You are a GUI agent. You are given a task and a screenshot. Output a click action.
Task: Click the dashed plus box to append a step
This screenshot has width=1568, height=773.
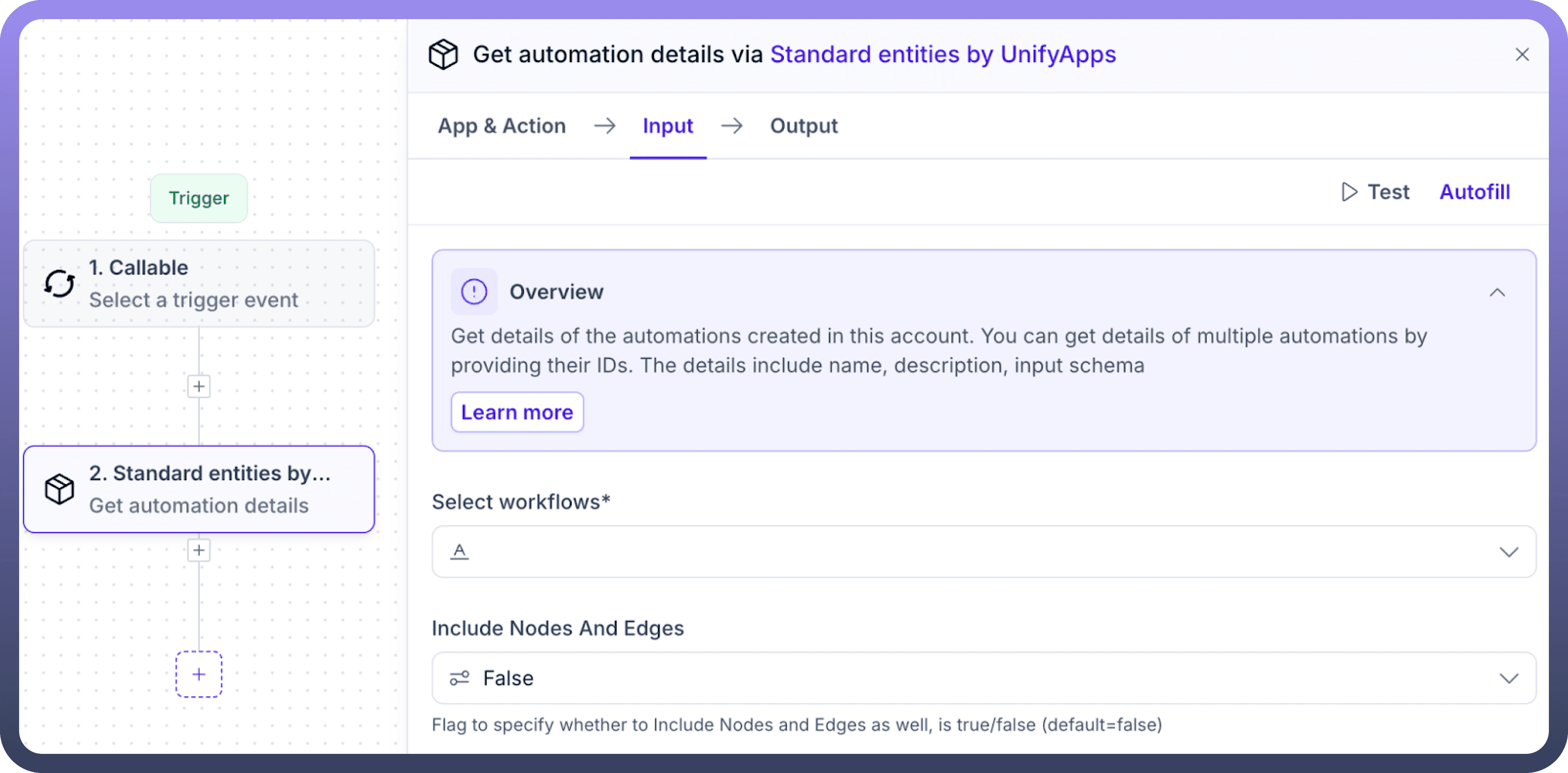click(199, 674)
